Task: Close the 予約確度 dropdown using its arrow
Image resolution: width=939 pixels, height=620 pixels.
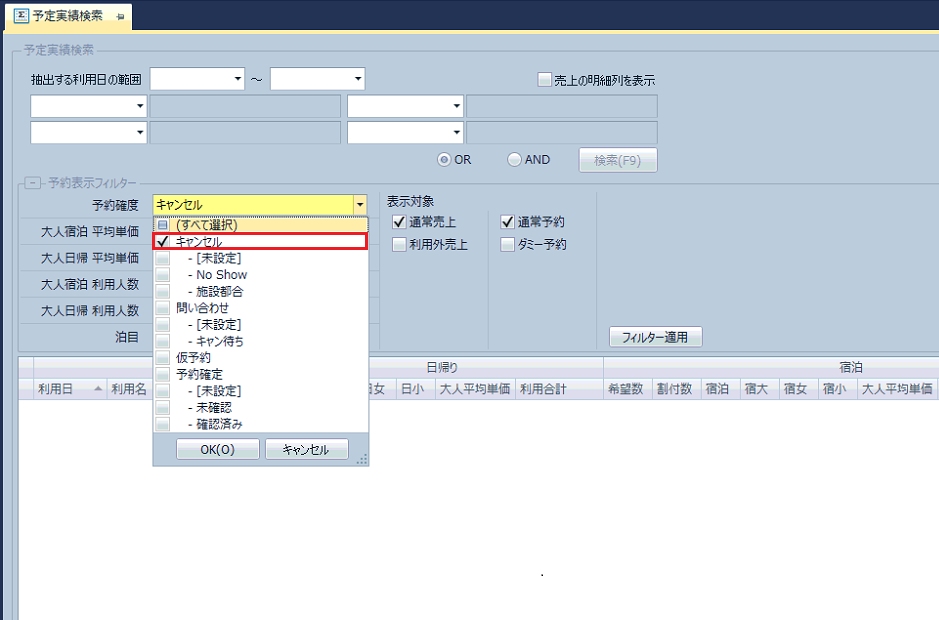Action: tap(360, 205)
